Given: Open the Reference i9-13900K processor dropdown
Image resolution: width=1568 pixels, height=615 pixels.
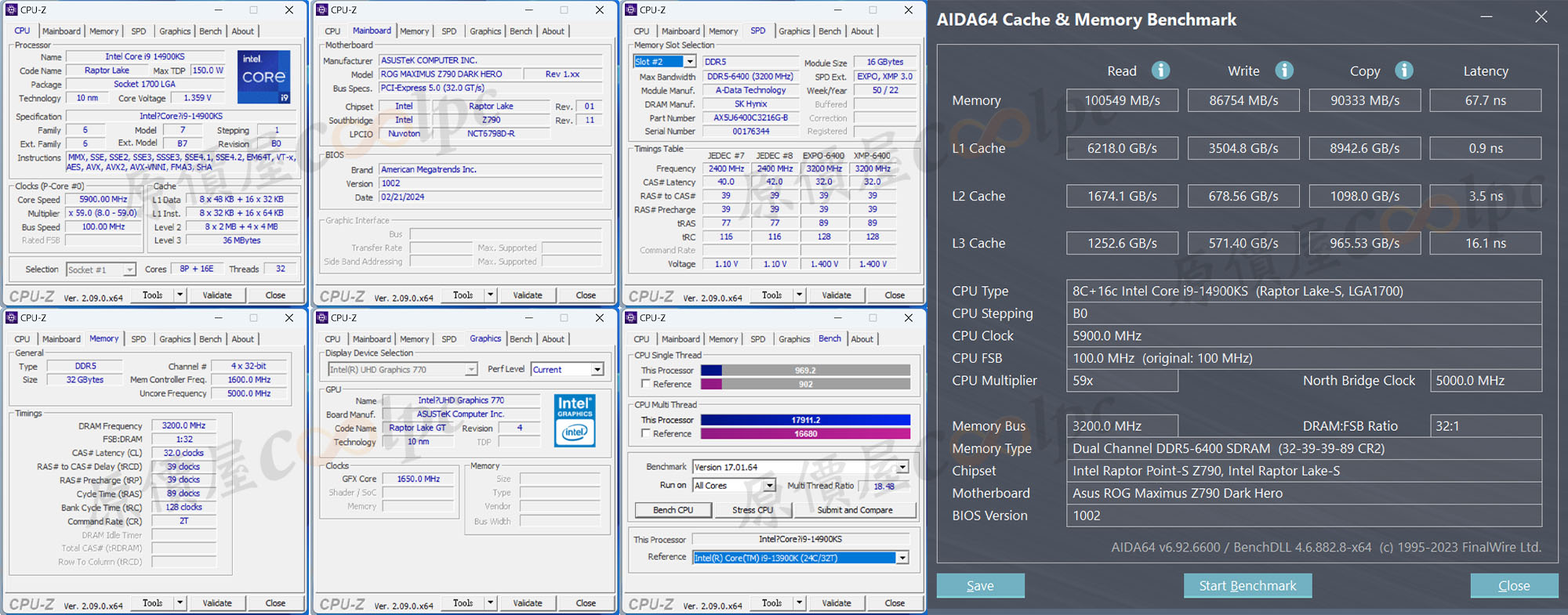Looking at the screenshot, I should [902, 558].
